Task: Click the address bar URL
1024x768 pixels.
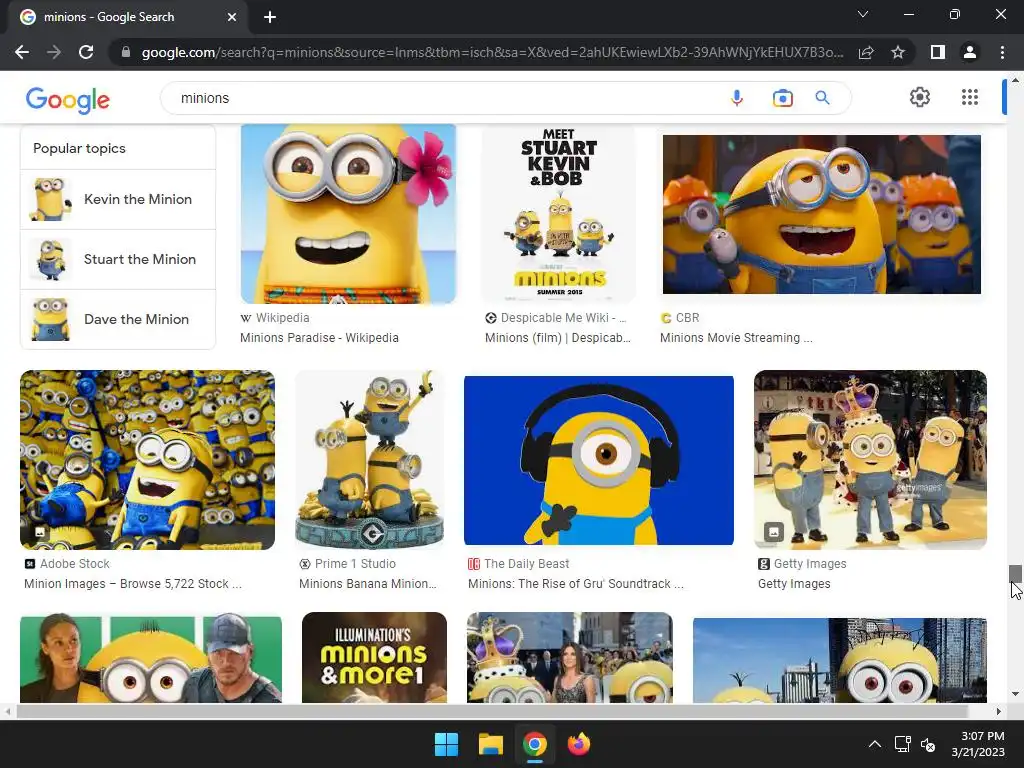Action: click(x=492, y=52)
